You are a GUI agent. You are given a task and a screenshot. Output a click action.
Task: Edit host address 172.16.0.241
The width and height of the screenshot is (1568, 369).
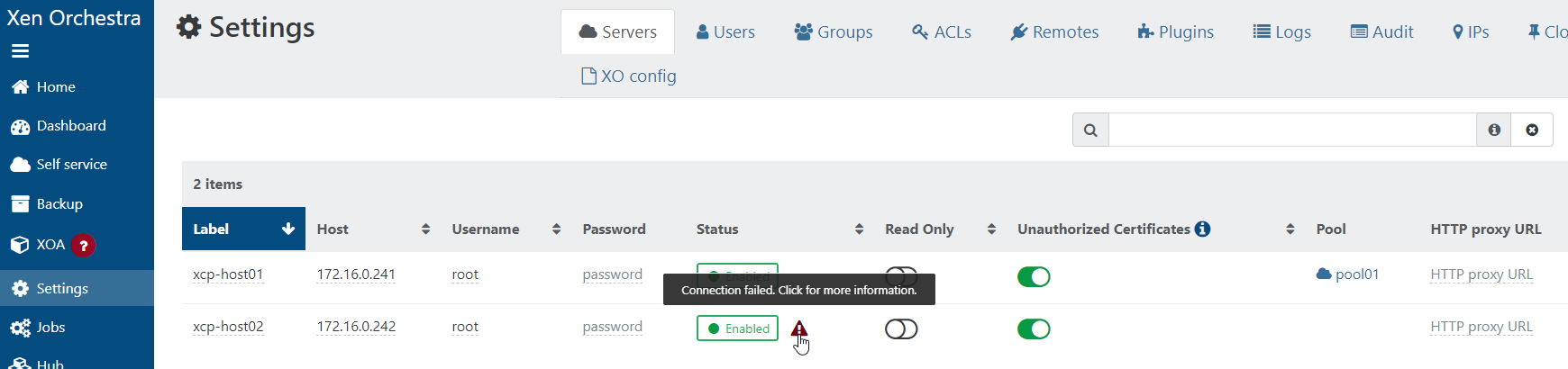pyautogui.click(x=356, y=274)
